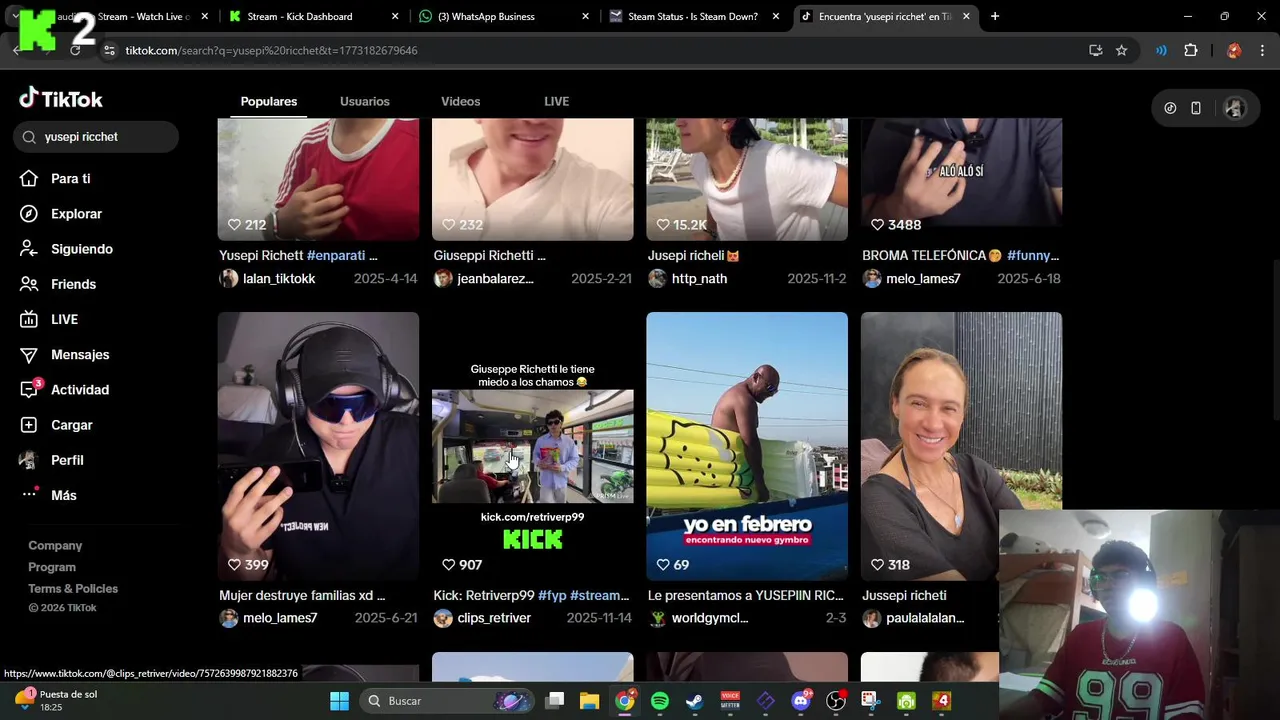Screen dimensions: 1280x720
Task: Click the Mujer destruye familias xd title
Action: tap(302, 595)
